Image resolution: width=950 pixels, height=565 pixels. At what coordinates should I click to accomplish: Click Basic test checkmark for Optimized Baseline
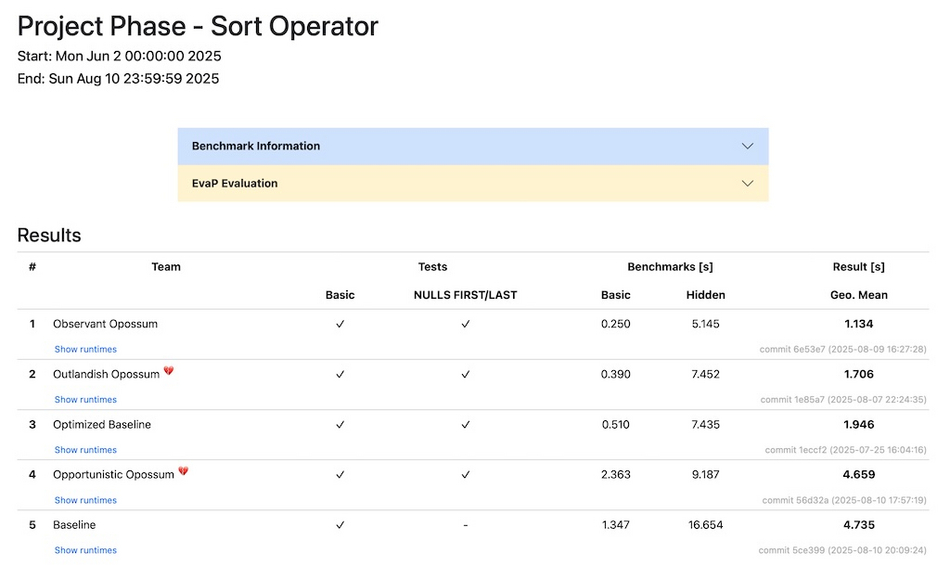coord(340,425)
